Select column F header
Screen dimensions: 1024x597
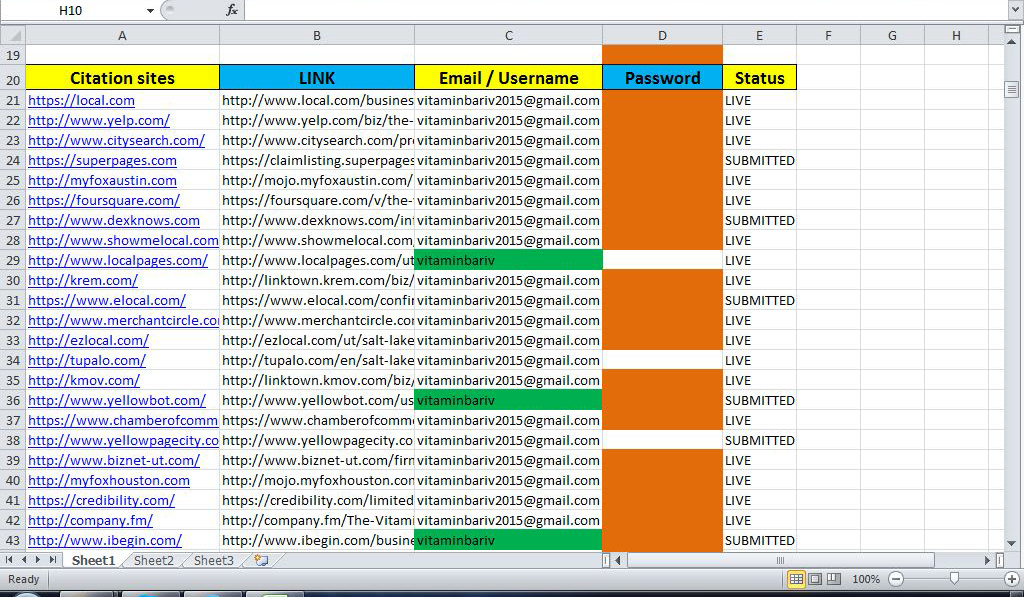[828, 35]
